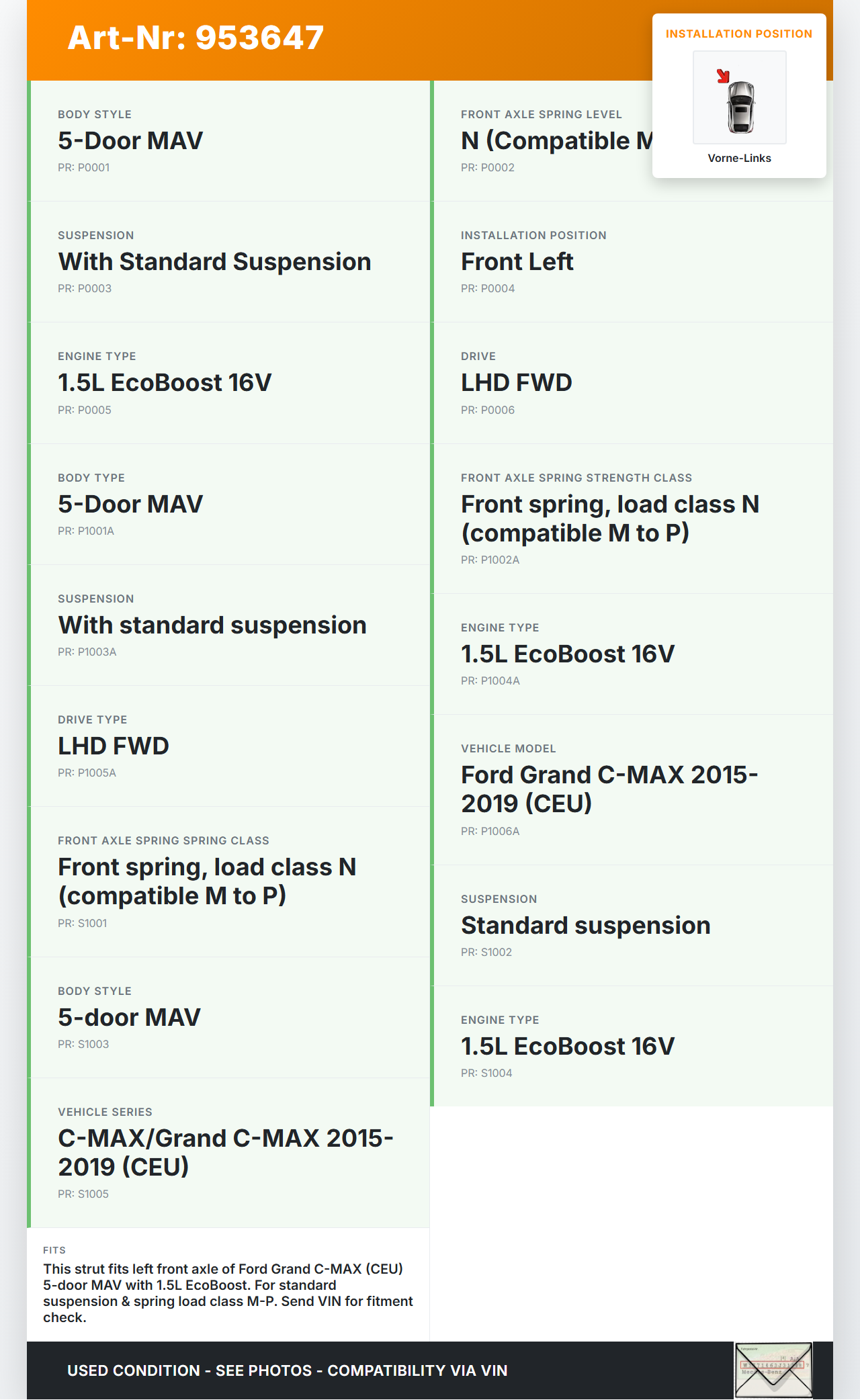
Task: Select the 5-door MAV card with PR S1003
Action: coord(228,1017)
